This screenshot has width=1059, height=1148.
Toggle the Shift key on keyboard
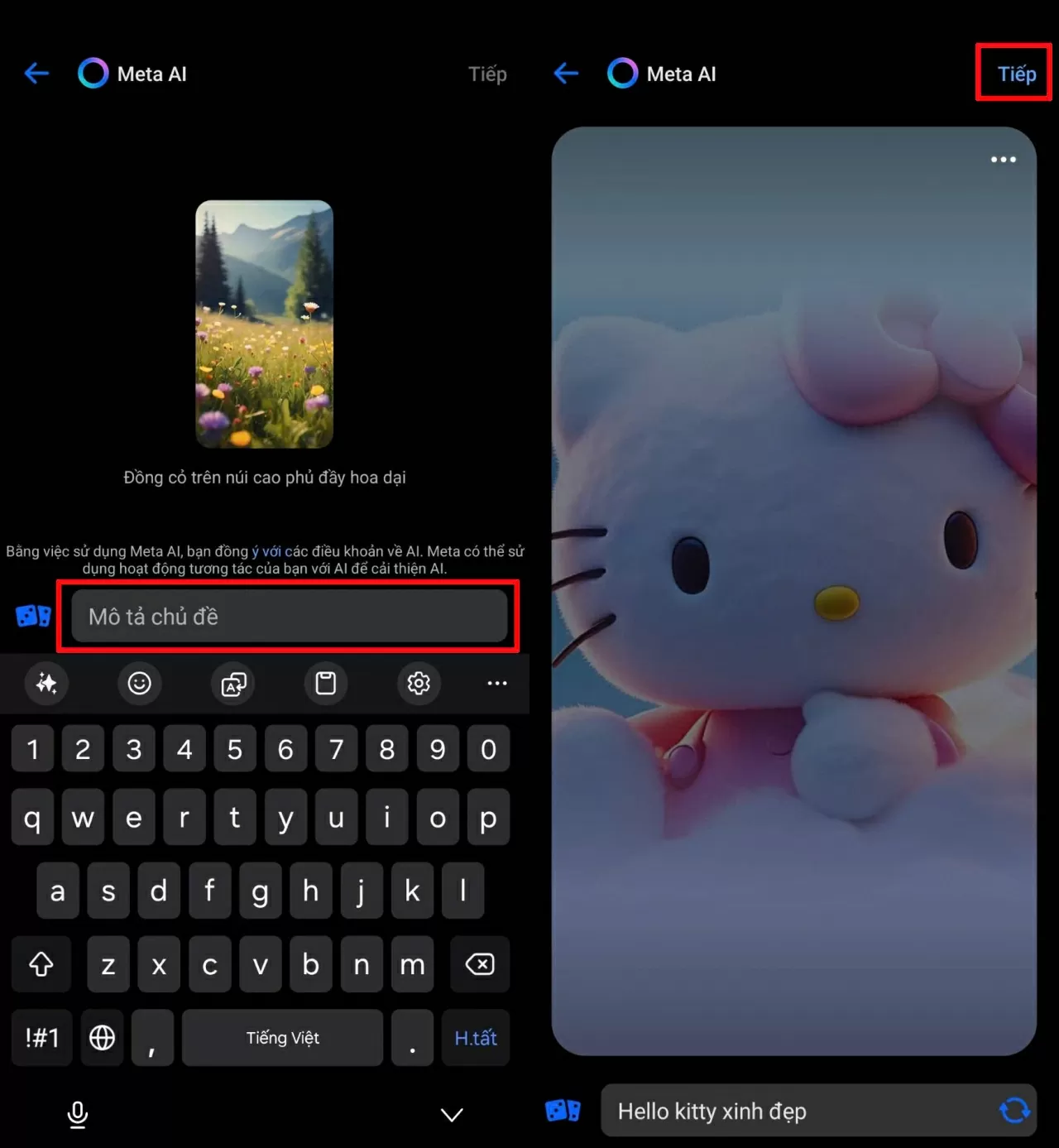tap(41, 964)
